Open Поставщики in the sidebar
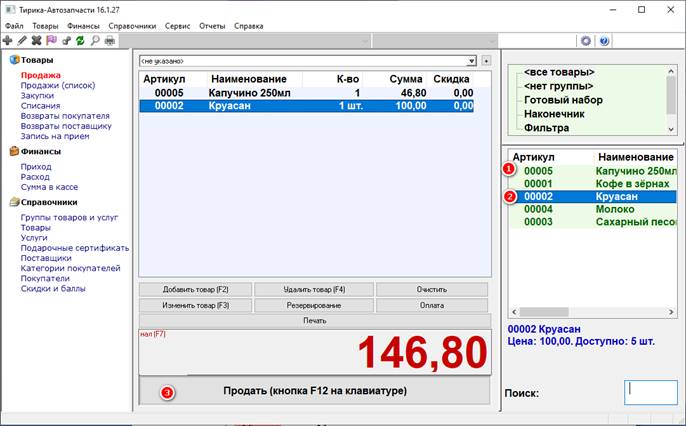Screen dimensions: 686x426 point(46,258)
